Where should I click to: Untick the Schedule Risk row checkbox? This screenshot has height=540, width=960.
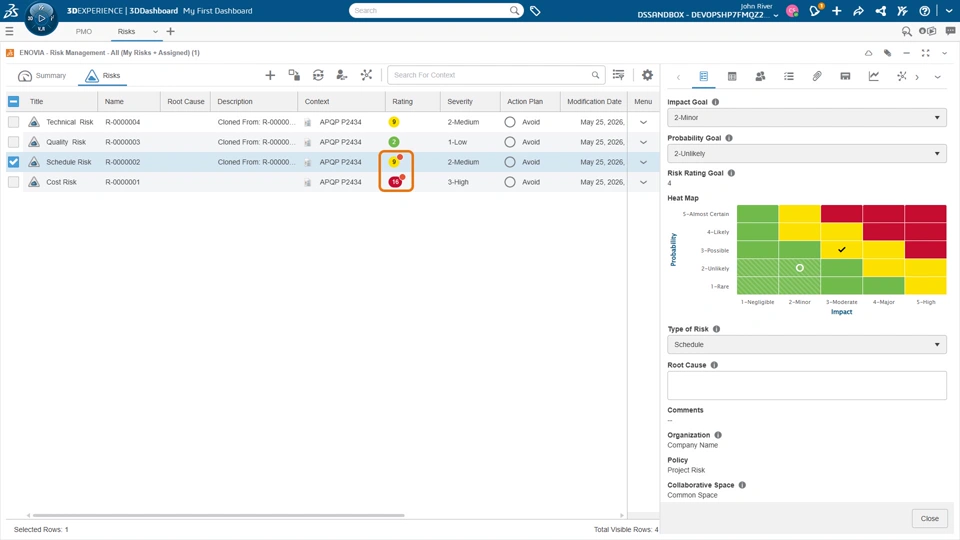coord(13,162)
